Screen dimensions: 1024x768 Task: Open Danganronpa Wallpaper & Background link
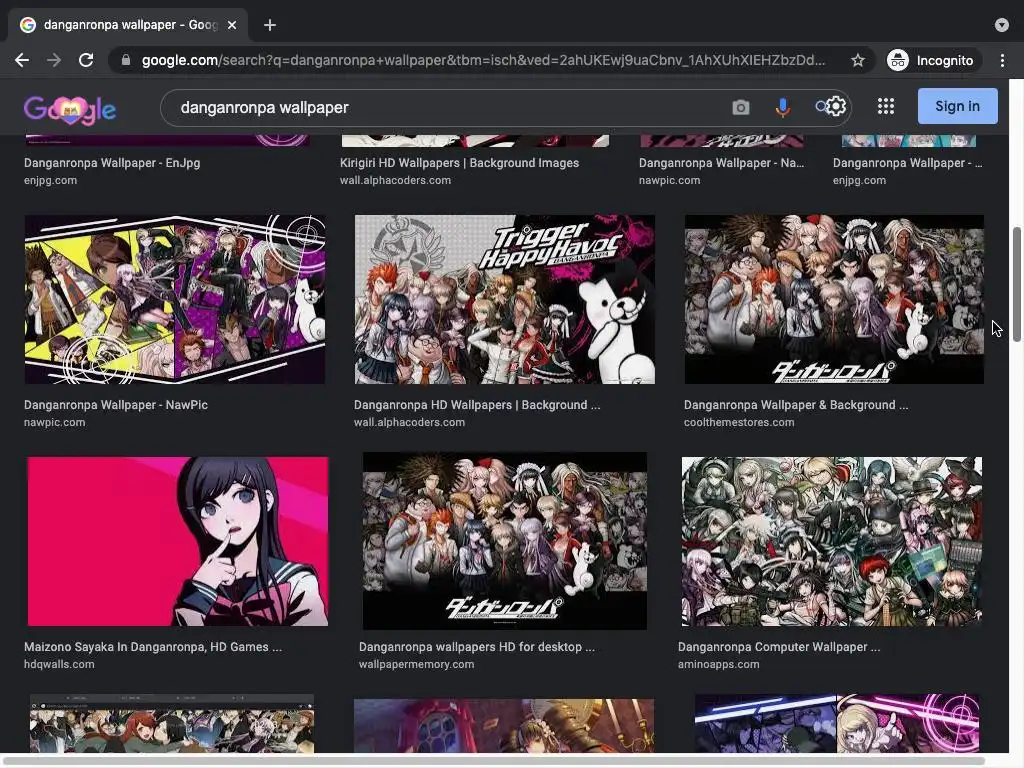point(795,405)
